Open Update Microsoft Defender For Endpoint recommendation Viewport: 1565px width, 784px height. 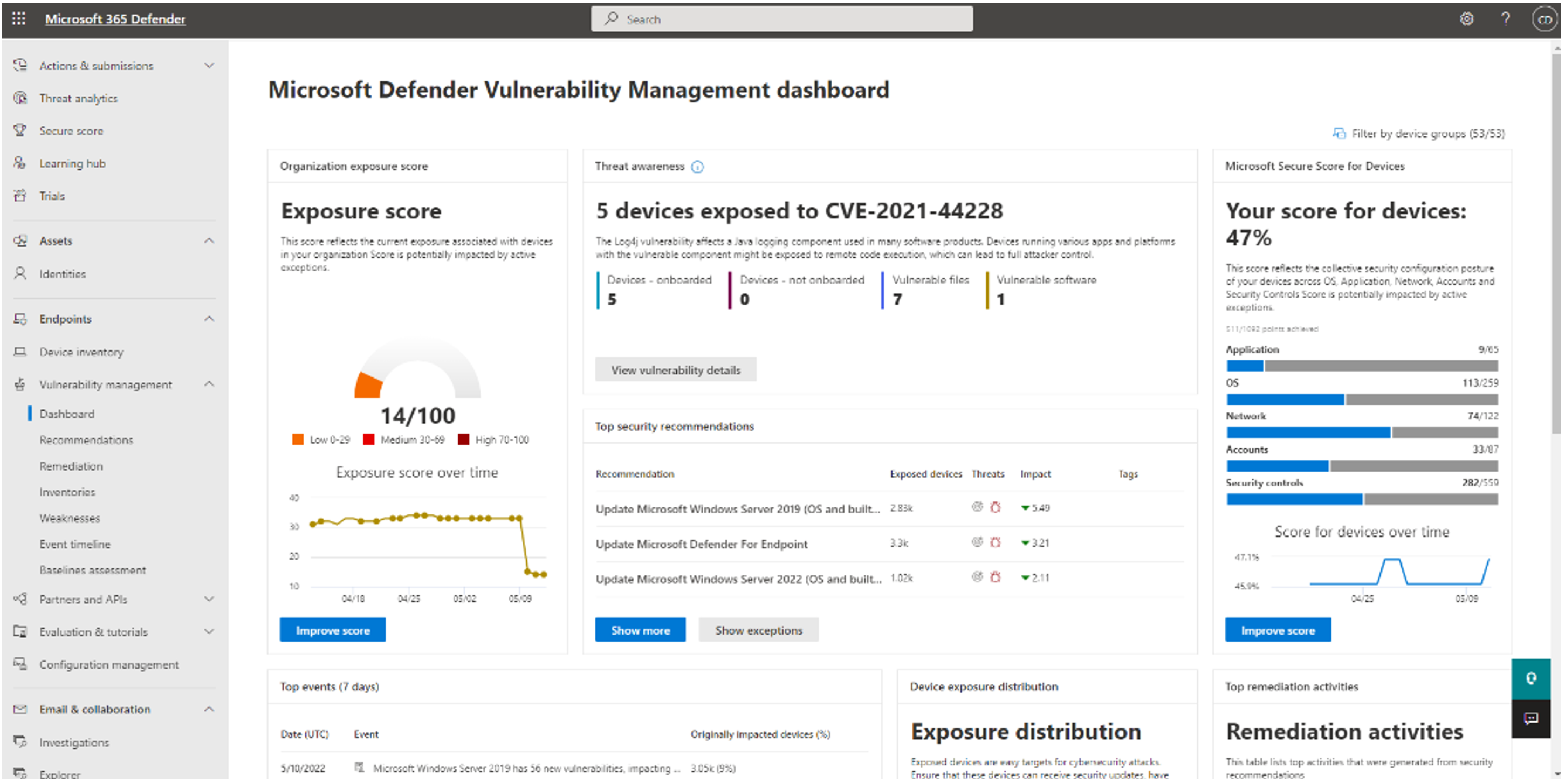[702, 544]
